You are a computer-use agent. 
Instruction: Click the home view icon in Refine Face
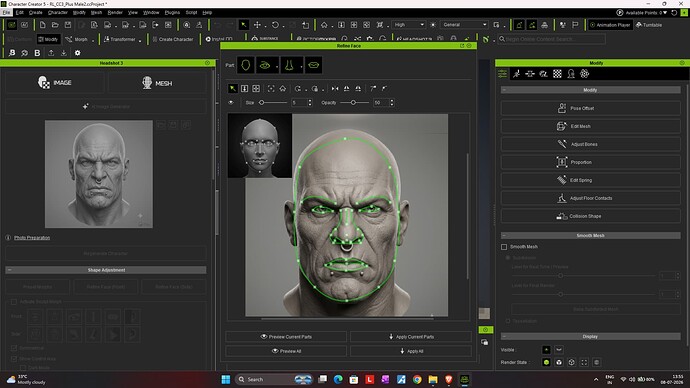[x=283, y=89]
